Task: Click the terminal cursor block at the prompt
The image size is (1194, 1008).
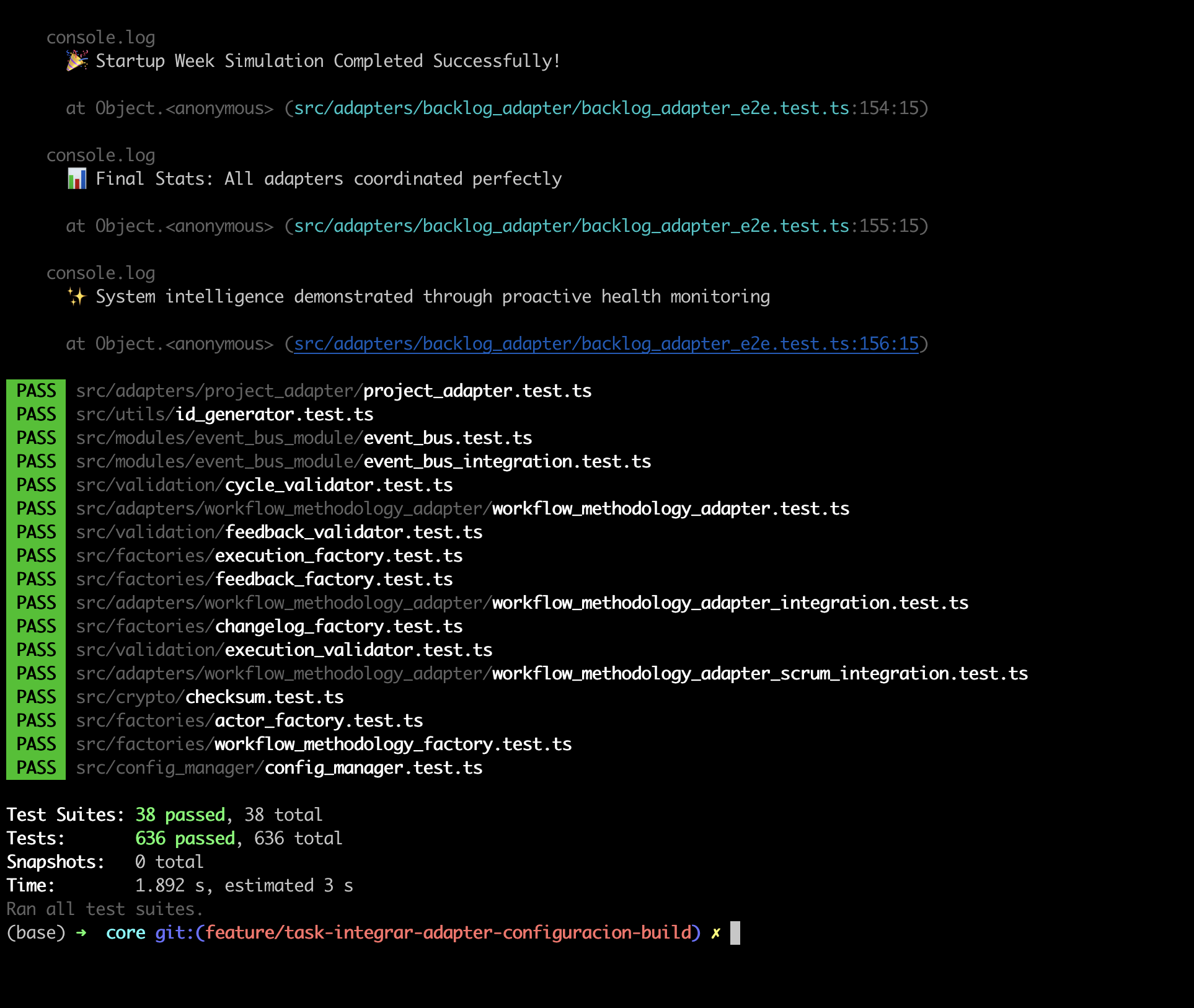Action: pyautogui.click(x=735, y=932)
